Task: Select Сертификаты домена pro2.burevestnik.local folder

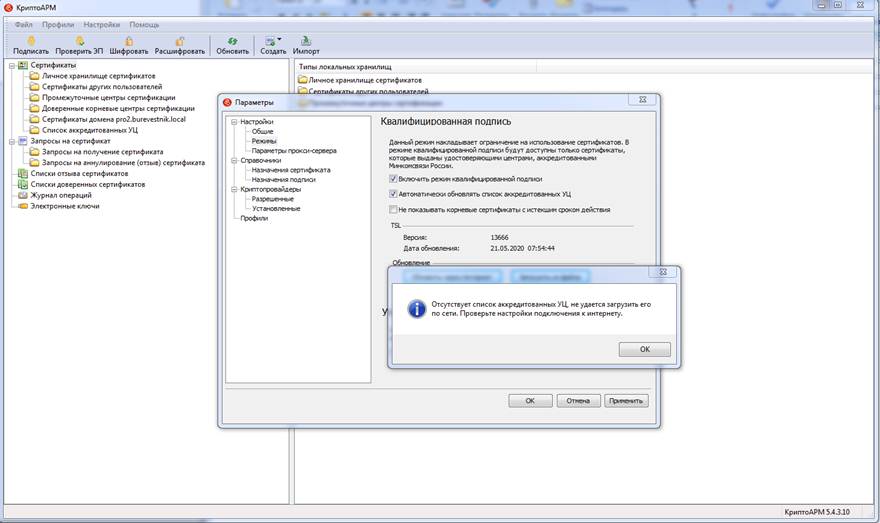Action: pos(108,119)
